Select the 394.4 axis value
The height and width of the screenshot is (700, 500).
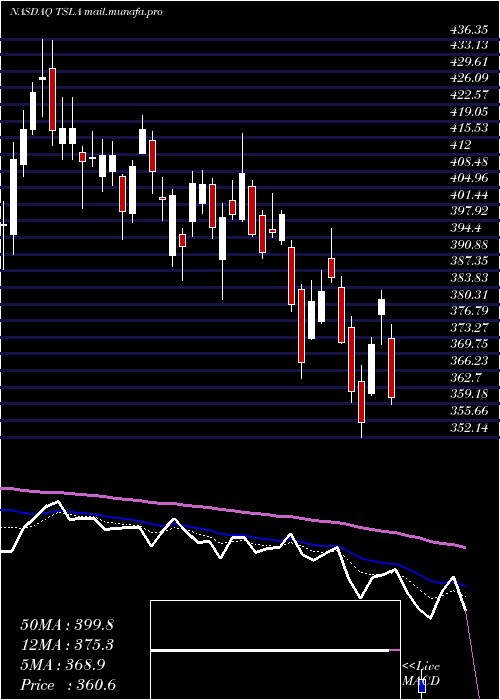click(465, 228)
